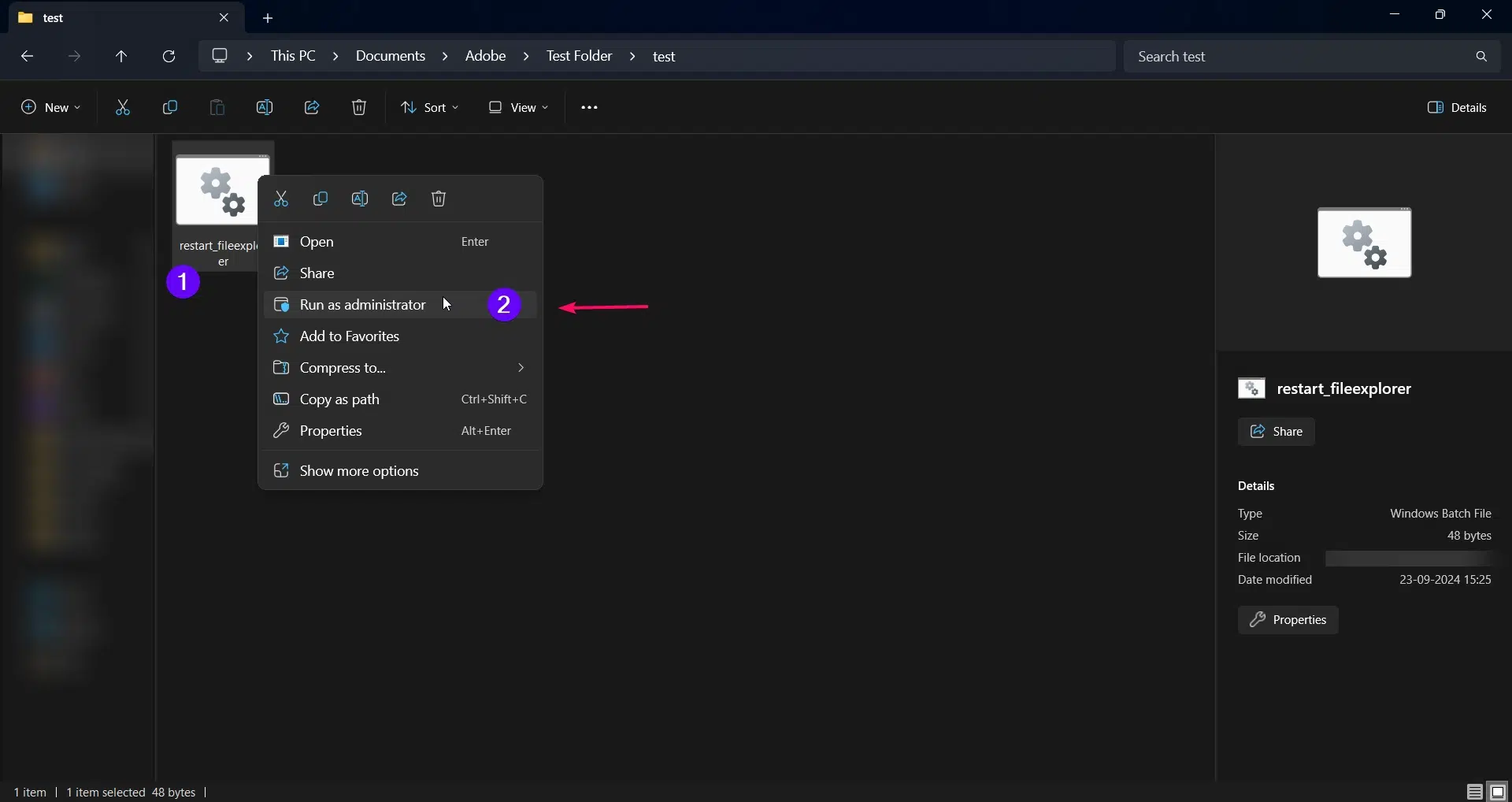Open the See more three-dots menu
Screen dimensions: 1512x802
[x=589, y=107]
